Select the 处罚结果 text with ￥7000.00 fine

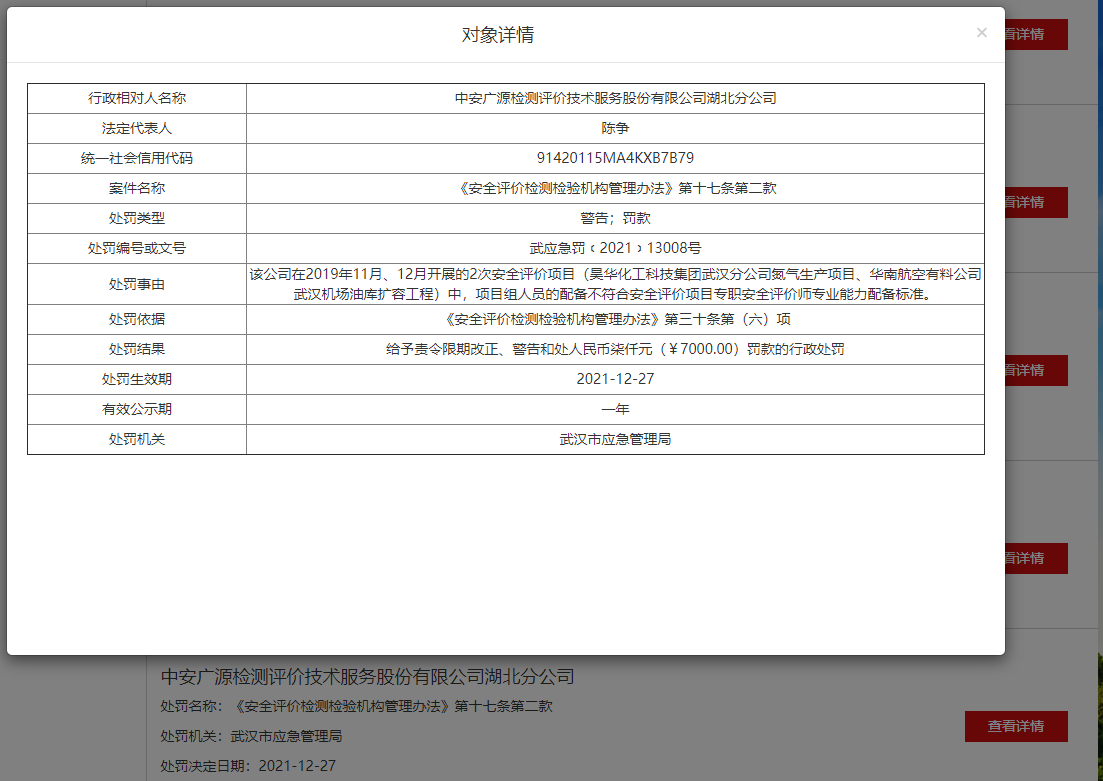[x=615, y=350]
